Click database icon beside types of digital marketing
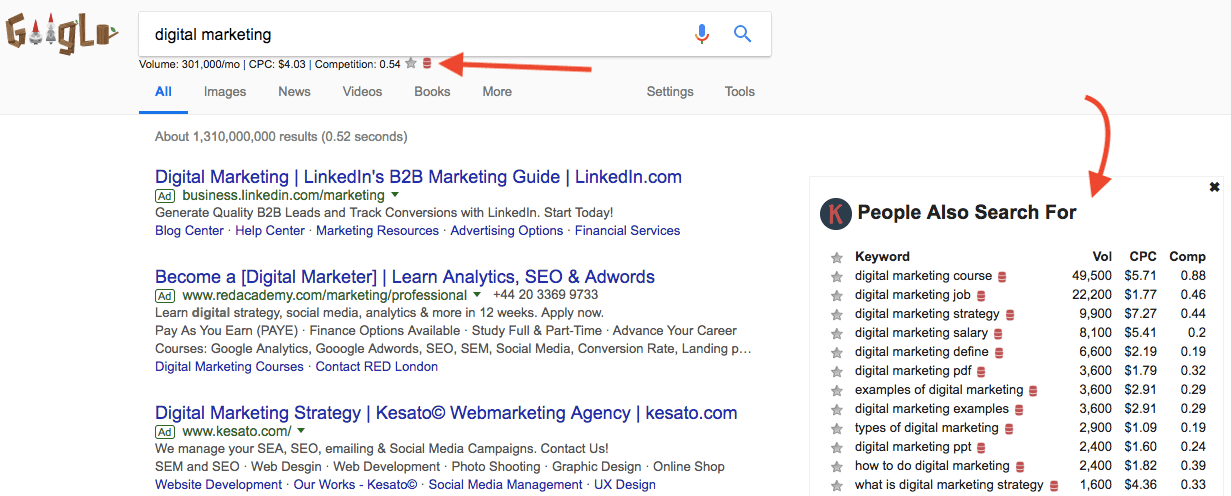The width and height of the screenshot is (1231, 496). (x=1009, y=428)
